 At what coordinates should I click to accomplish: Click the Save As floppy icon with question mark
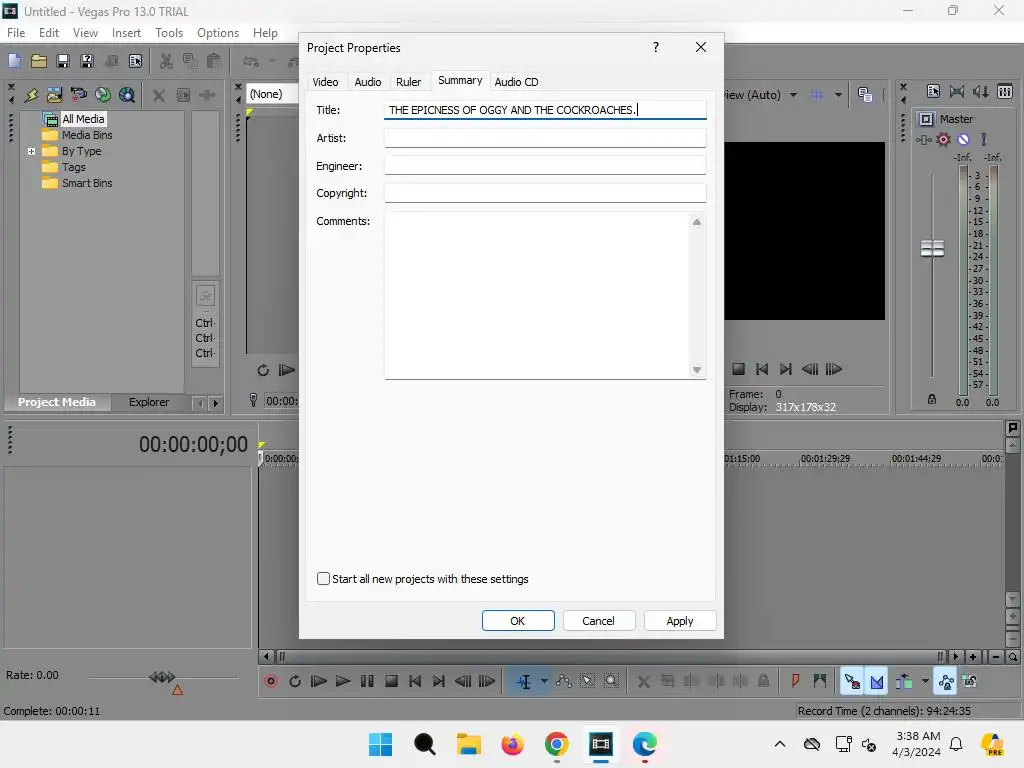(x=87, y=61)
